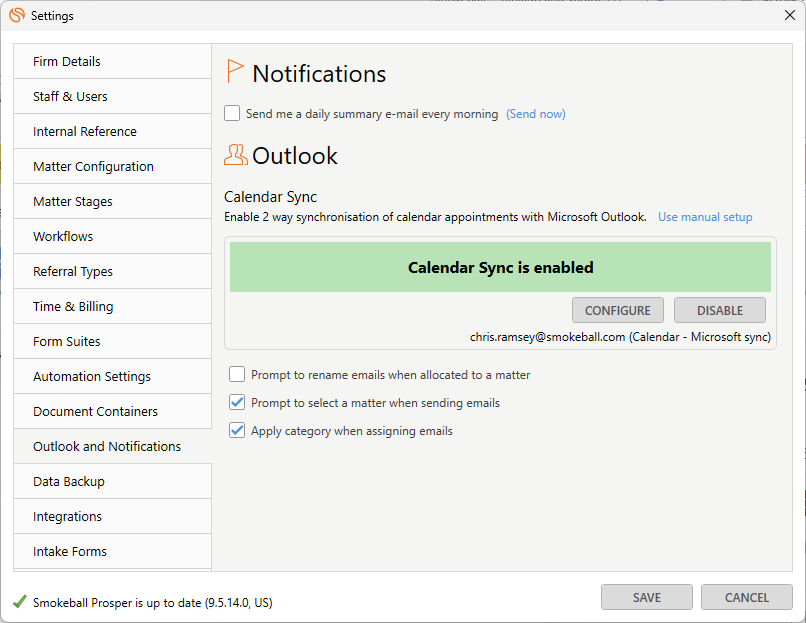This screenshot has width=806, height=623.
Task: Uncheck Prompt to select a matter when sending
Action: 237,402
